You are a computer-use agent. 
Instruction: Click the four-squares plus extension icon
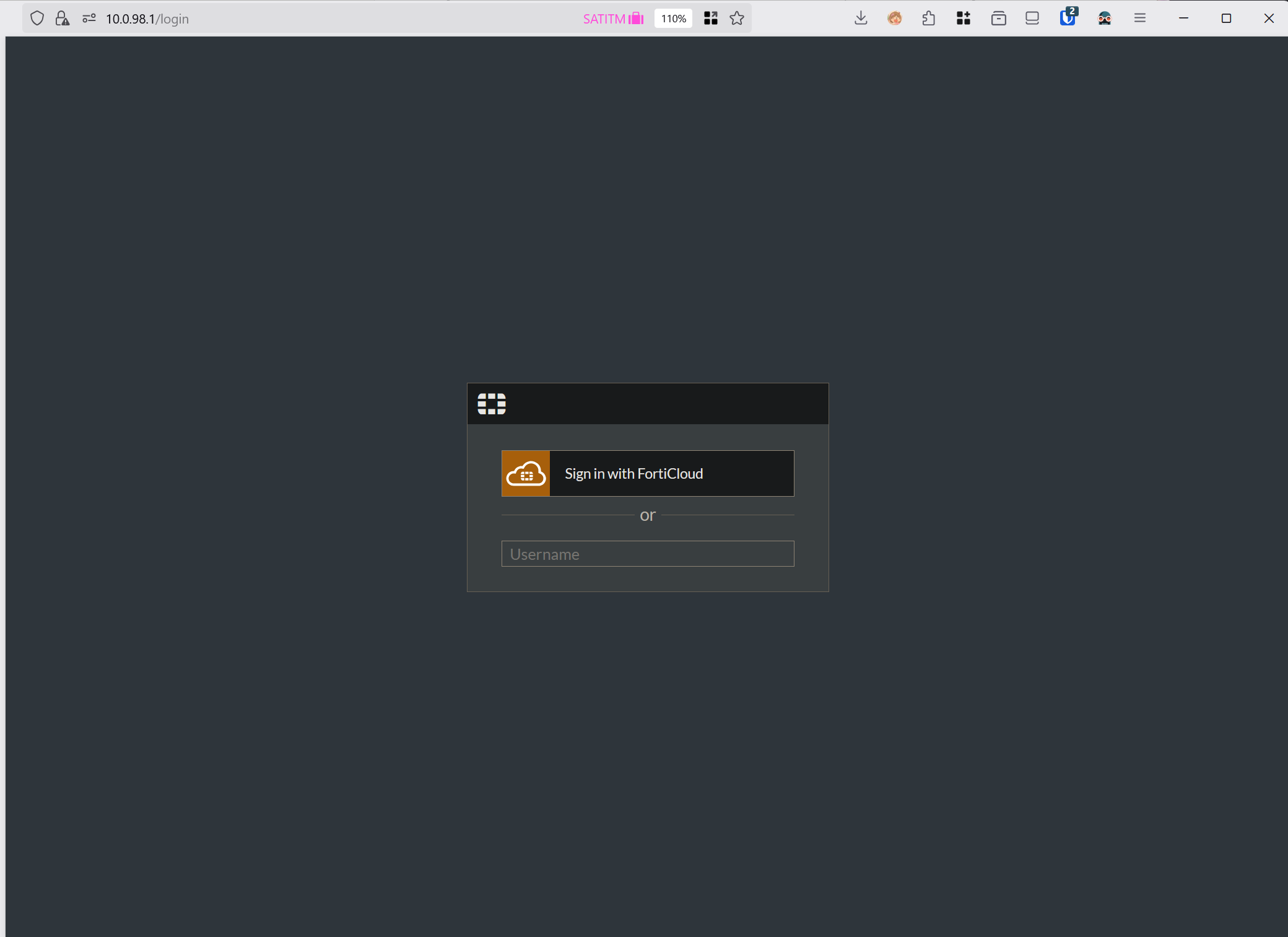pos(964,19)
